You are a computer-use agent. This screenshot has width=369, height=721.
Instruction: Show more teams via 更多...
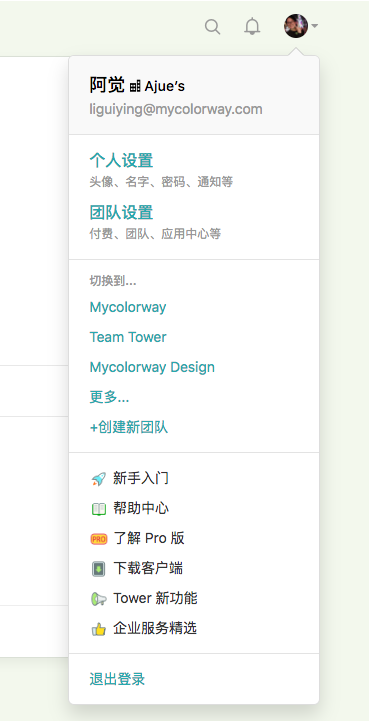coord(110,397)
